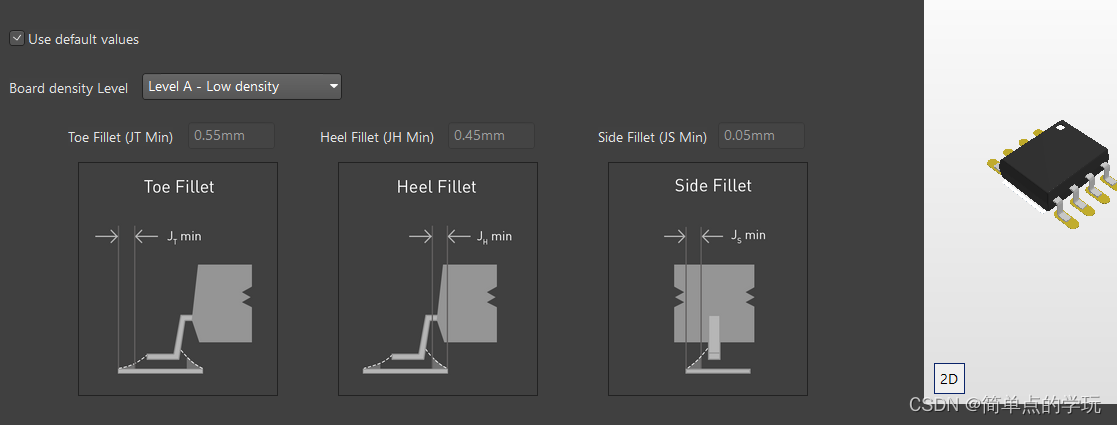Click the Board density Level label
The height and width of the screenshot is (425, 1117).
pyautogui.click(x=68, y=88)
